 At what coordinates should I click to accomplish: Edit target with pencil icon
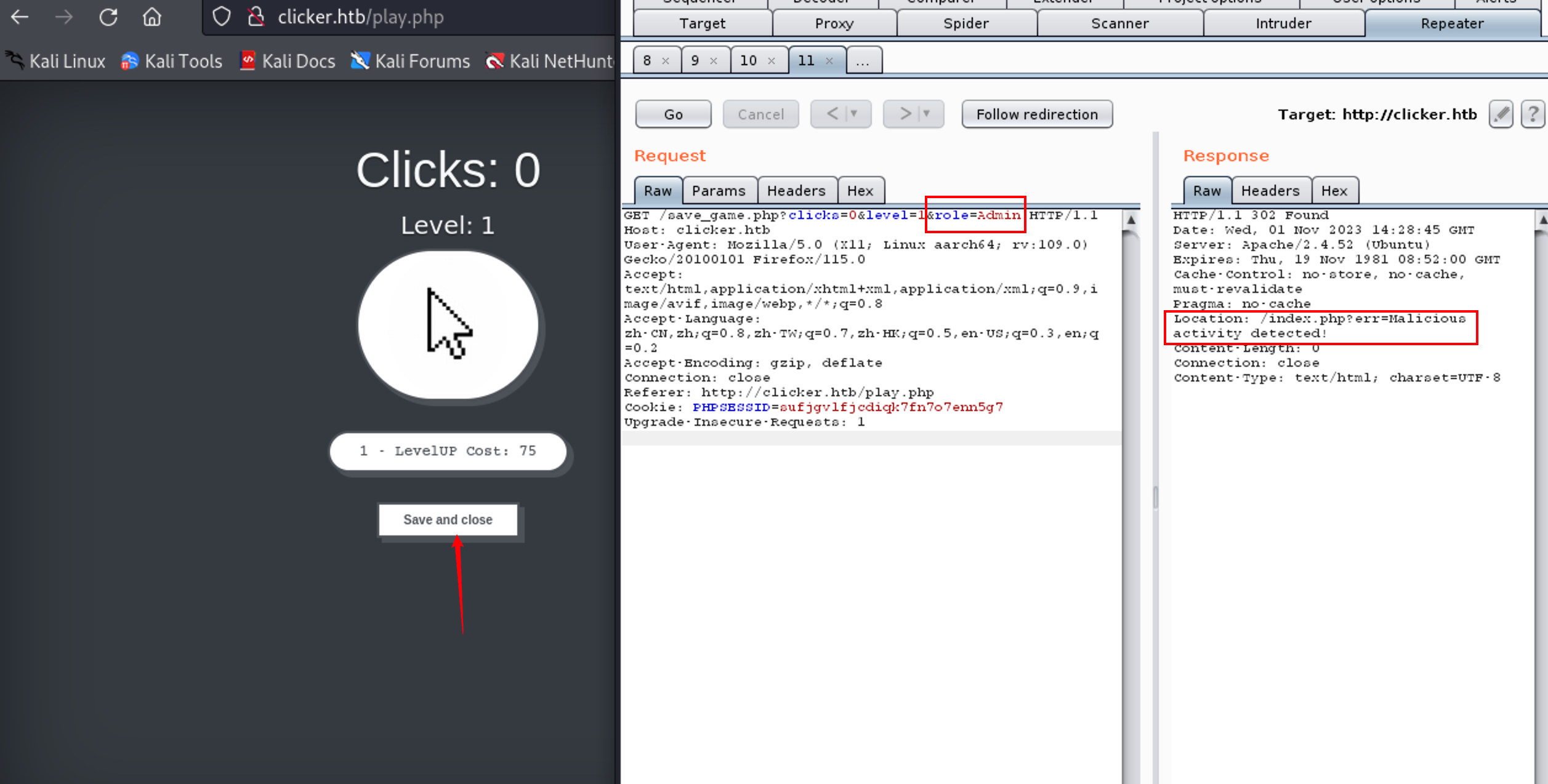tap(1501, 114)
